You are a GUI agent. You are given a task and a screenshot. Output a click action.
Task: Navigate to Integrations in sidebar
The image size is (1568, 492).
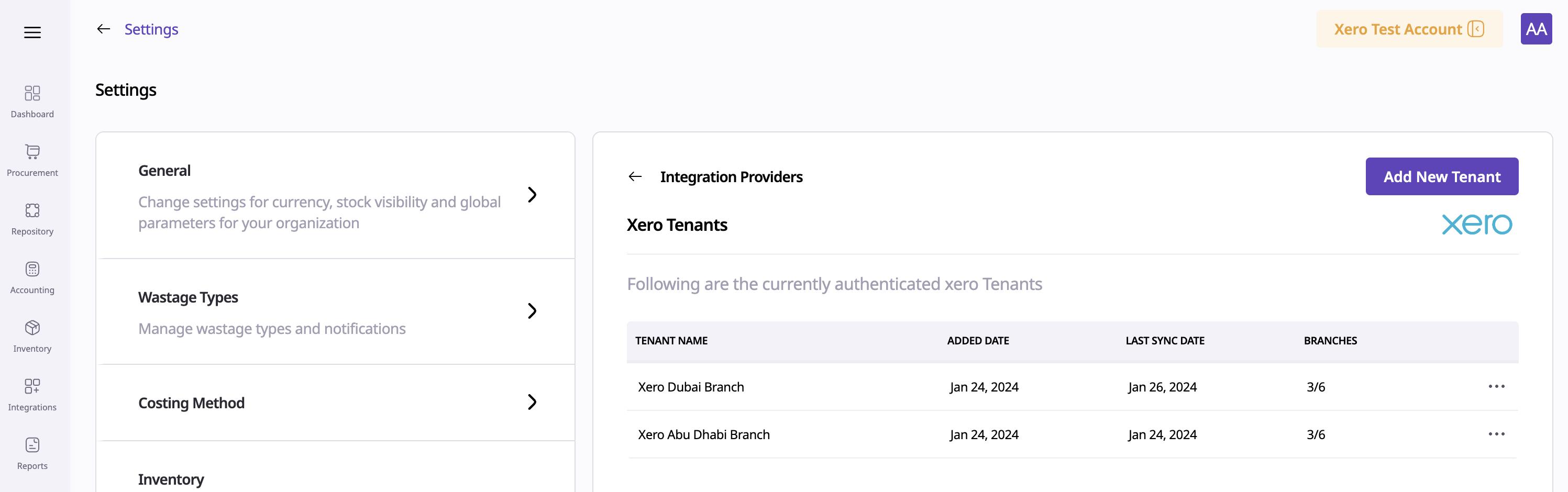click(x=32, y=394)
